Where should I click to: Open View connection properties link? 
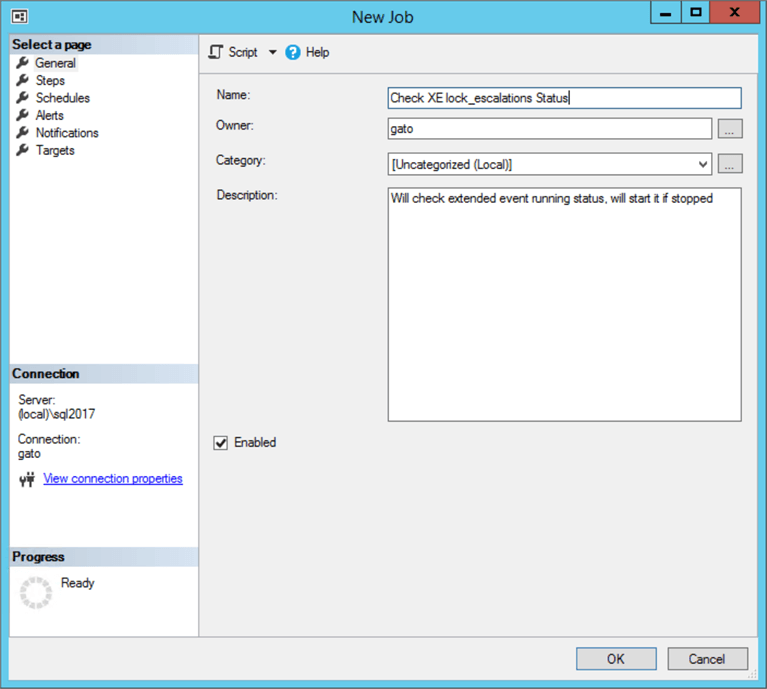tap(113, 479)
